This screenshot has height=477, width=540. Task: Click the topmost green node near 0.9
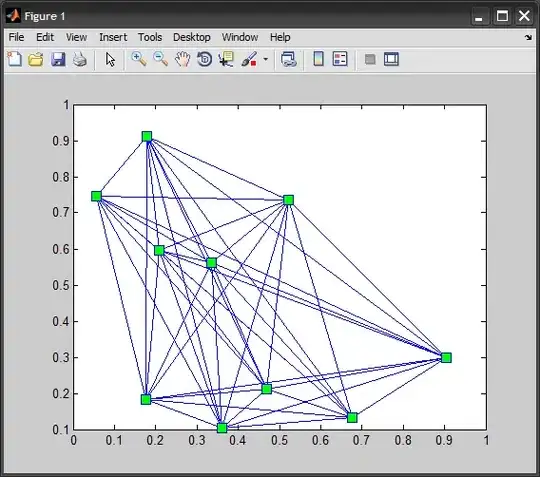coord(147,137)
